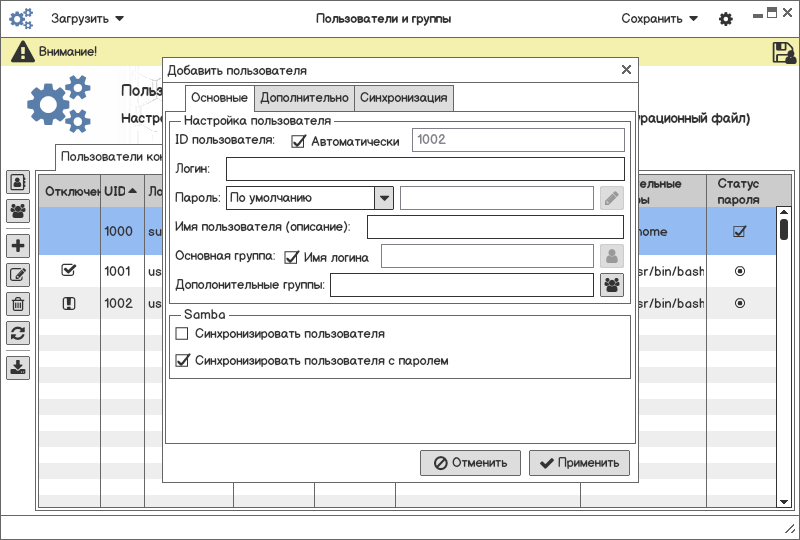Switch to the Дополнительно tab
The height and width of the screenshot is (540, 800).
click(304, 97)
